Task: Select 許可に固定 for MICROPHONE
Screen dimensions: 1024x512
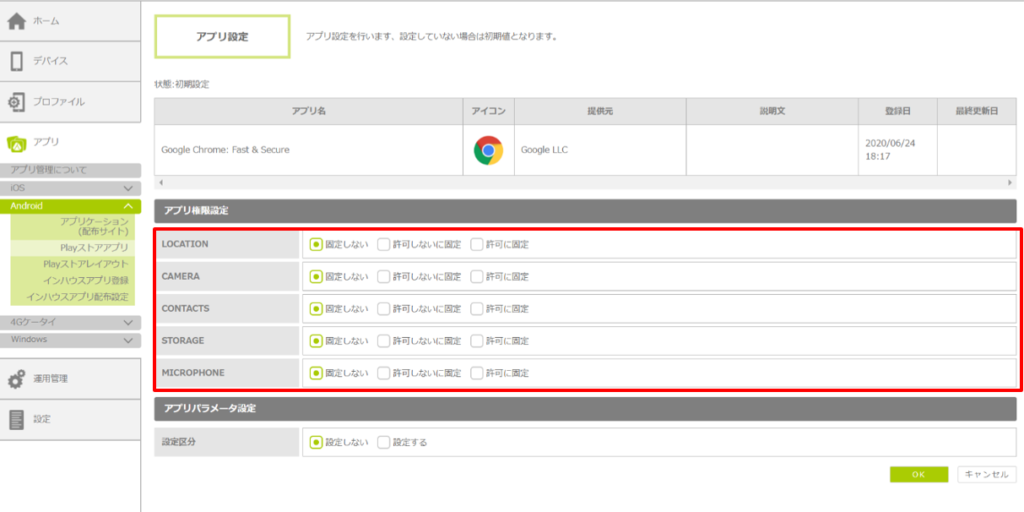Action: click(477, 373)
